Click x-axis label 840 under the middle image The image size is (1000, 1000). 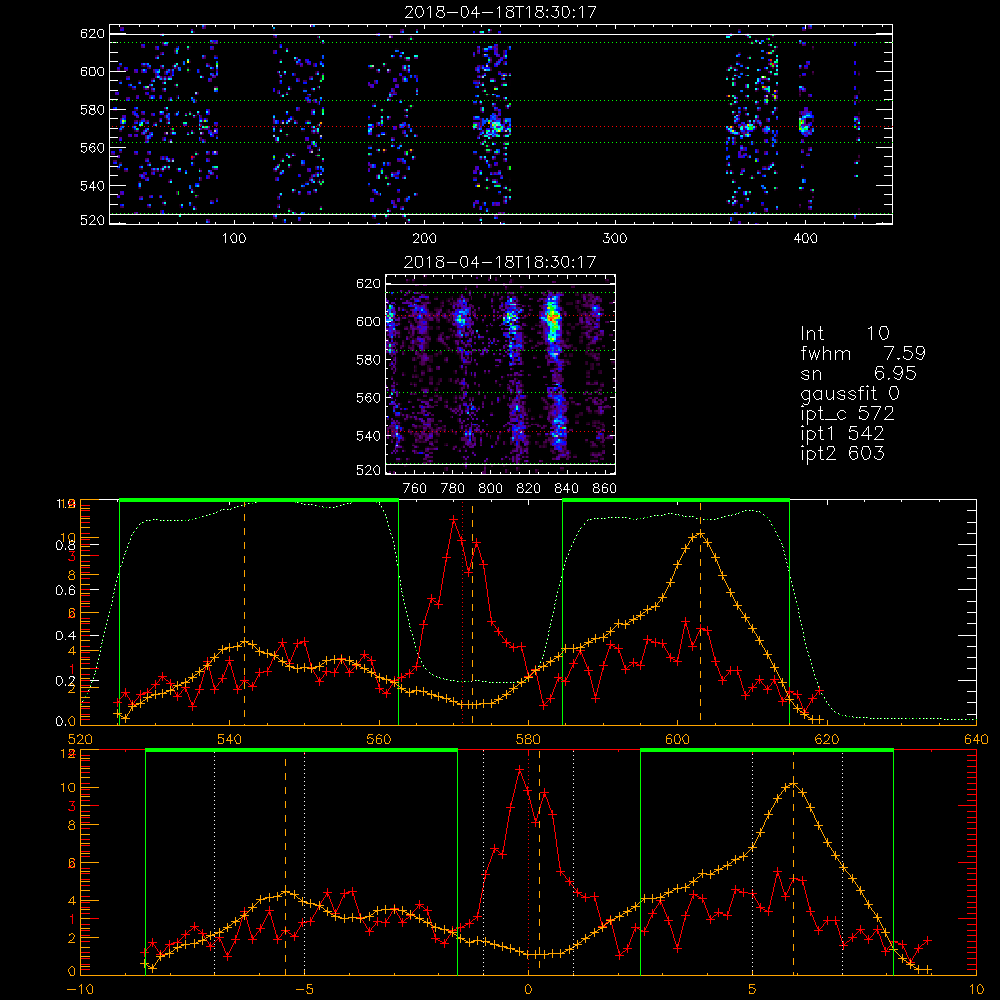pyautogui.click(x=566, y=489)
